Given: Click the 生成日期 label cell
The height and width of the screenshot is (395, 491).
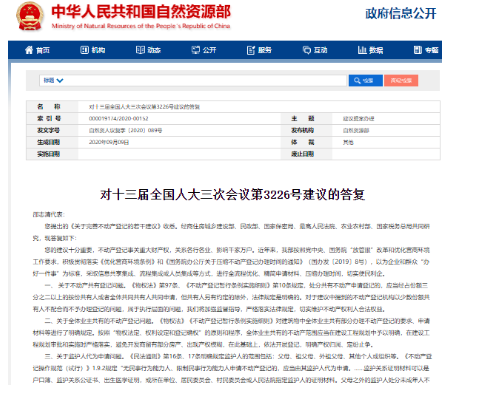Looking at the screenshot, I should pos(52,142).
